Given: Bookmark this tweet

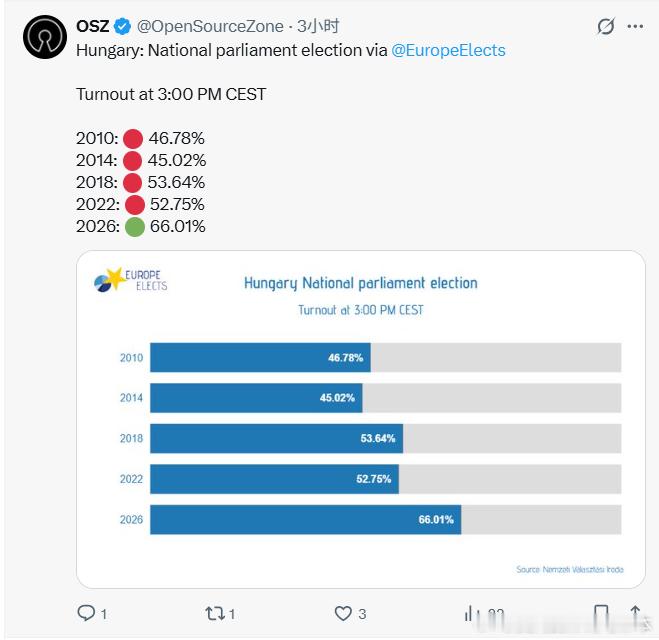Looking at the screenshot, I should pyautogui.click(x=601, y=613).
